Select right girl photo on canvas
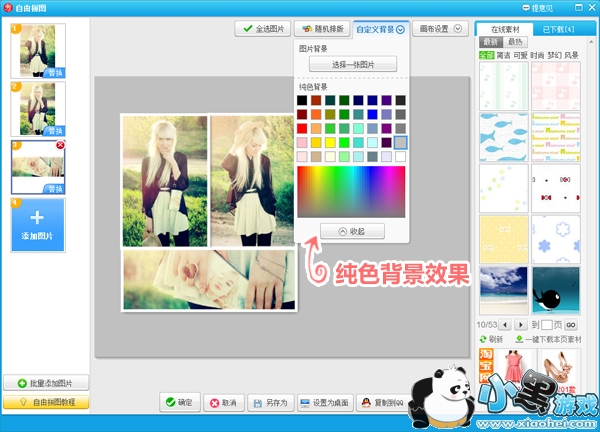The width and height of the screenshot is (600, 432). pos(252,181)
